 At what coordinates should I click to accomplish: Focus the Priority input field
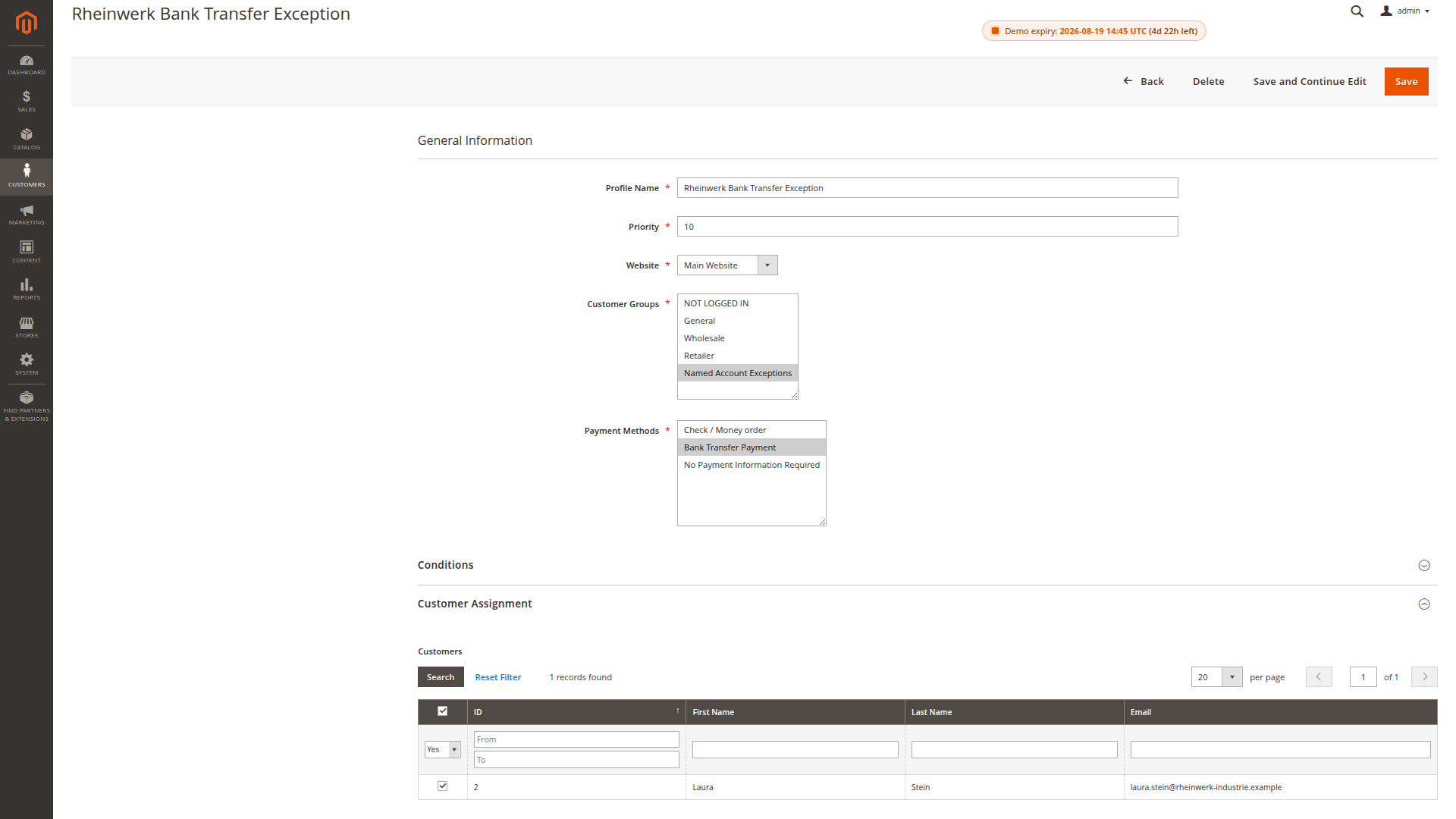[x=927, y=227]
